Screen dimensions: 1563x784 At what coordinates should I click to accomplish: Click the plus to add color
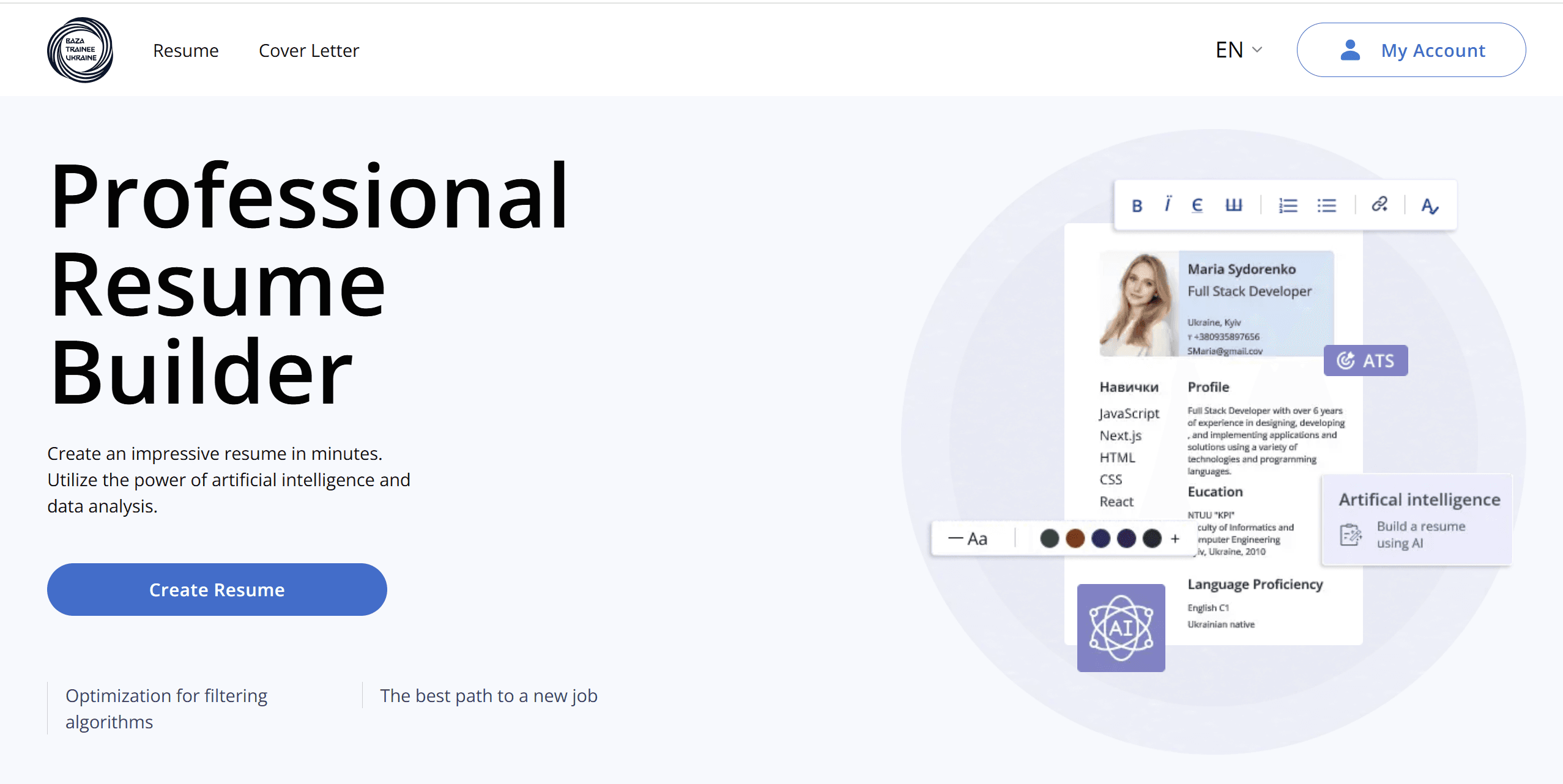tap(1175, 539)
